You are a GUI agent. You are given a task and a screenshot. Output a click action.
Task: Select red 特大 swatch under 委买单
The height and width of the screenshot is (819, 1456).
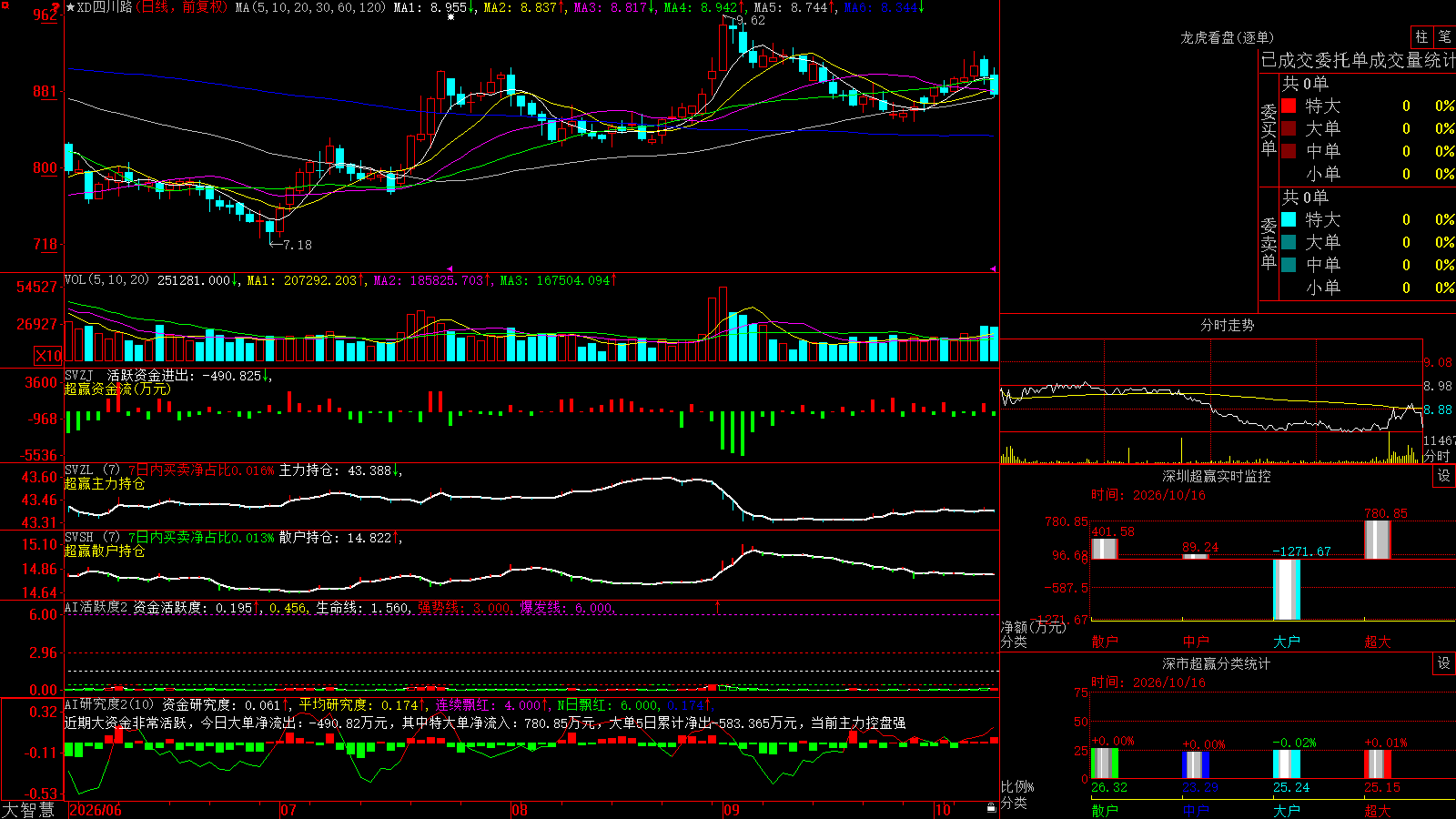coord(1289,106)
